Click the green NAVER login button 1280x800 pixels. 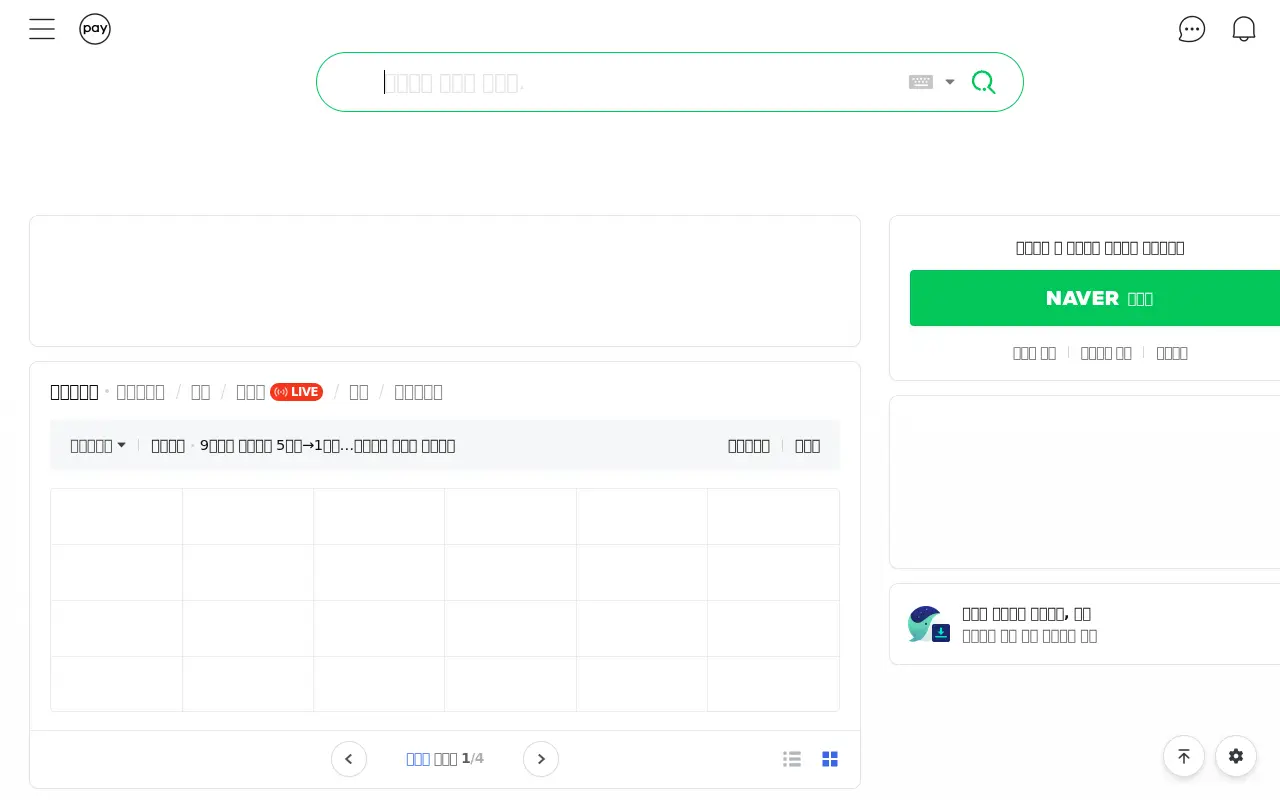click(x=1098, y=298)
